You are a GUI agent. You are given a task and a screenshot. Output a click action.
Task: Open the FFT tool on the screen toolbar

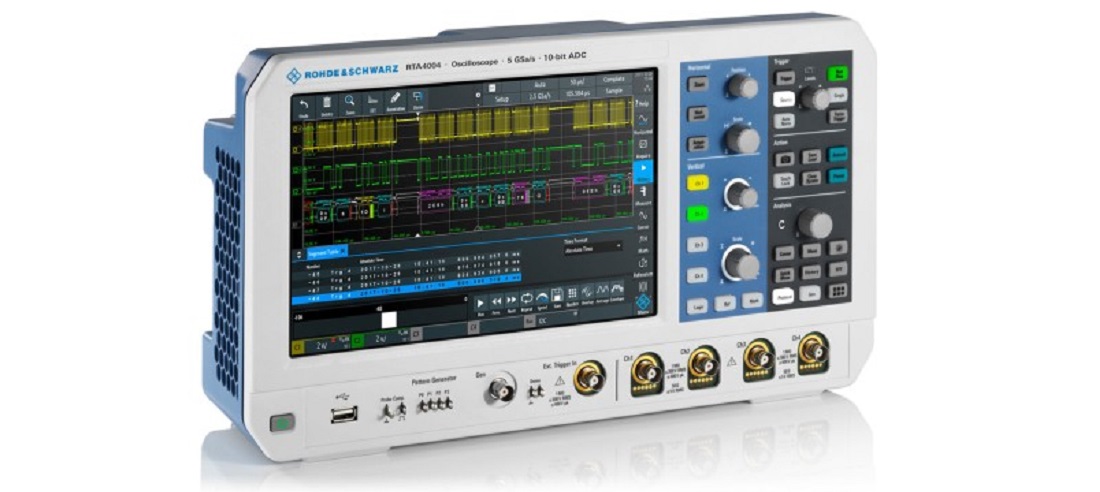coord(372,102)
